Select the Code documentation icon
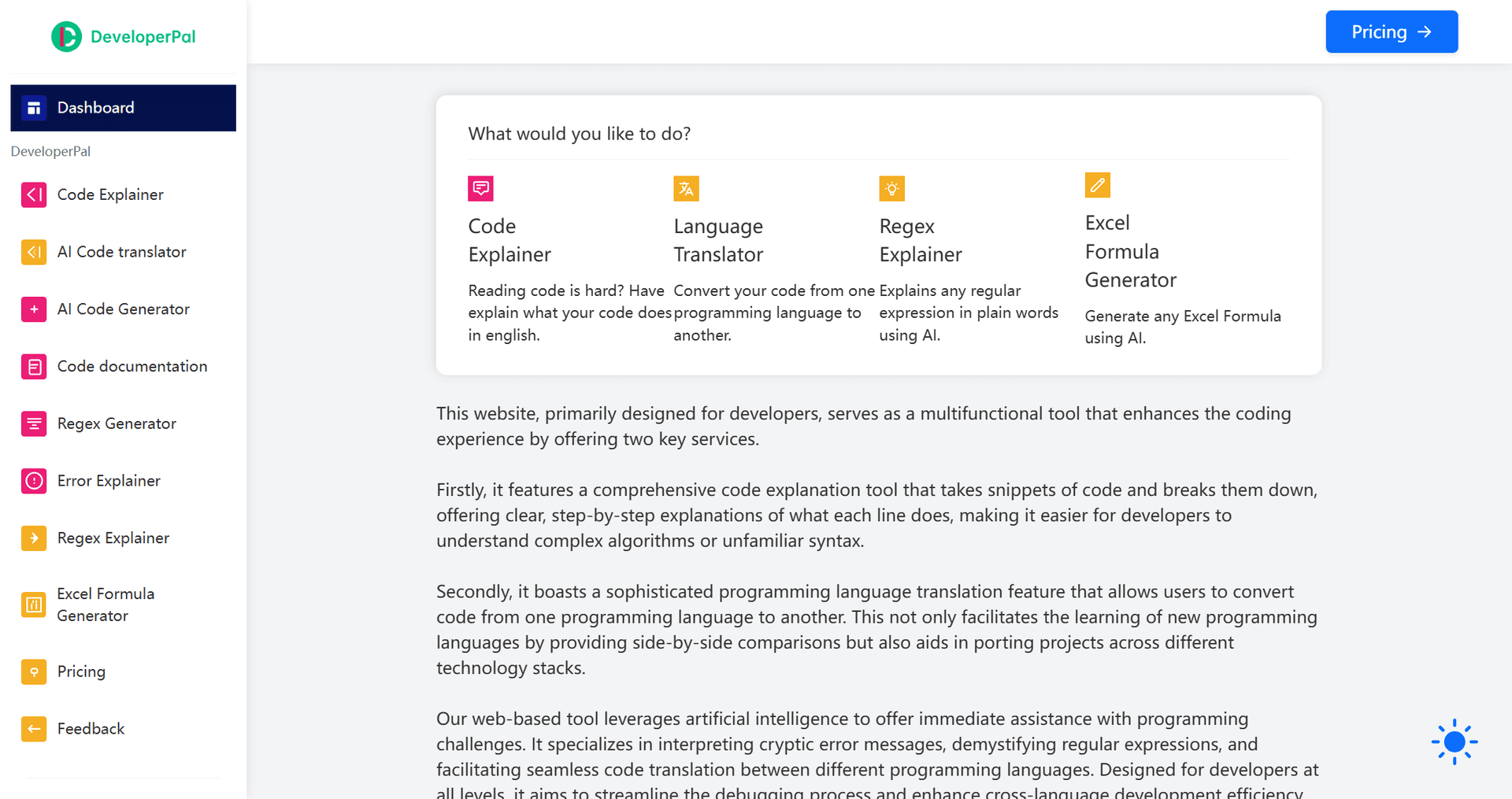The height and width of the screenshot is (799, 1512). pos(34,366)
